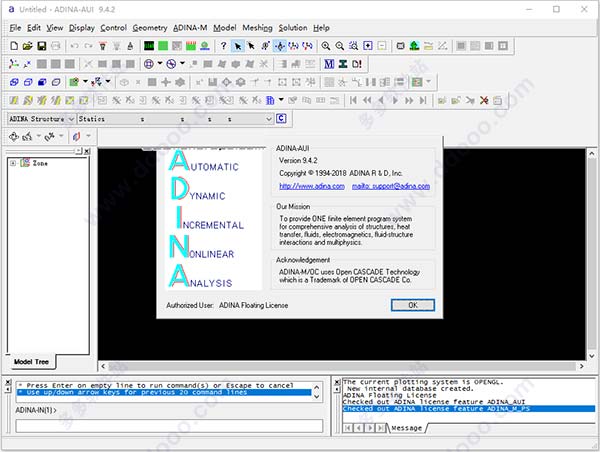This screenshot has height=452, width=600.
Task: Click the black-green oscilloscope display icon
Action: (149, 46)
